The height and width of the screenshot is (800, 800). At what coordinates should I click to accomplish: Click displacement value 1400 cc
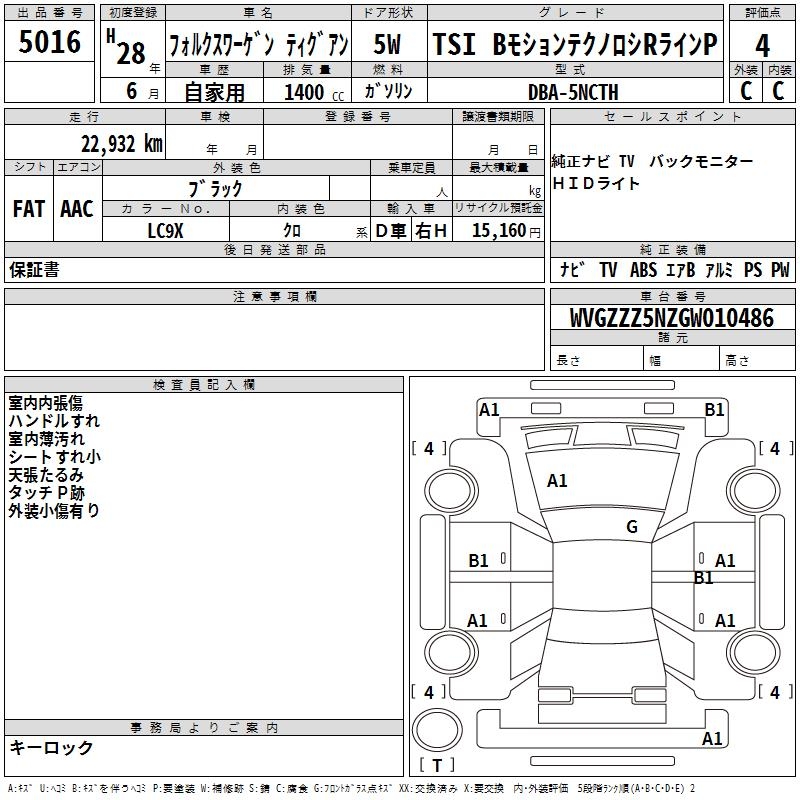click(x=314, y=92)
